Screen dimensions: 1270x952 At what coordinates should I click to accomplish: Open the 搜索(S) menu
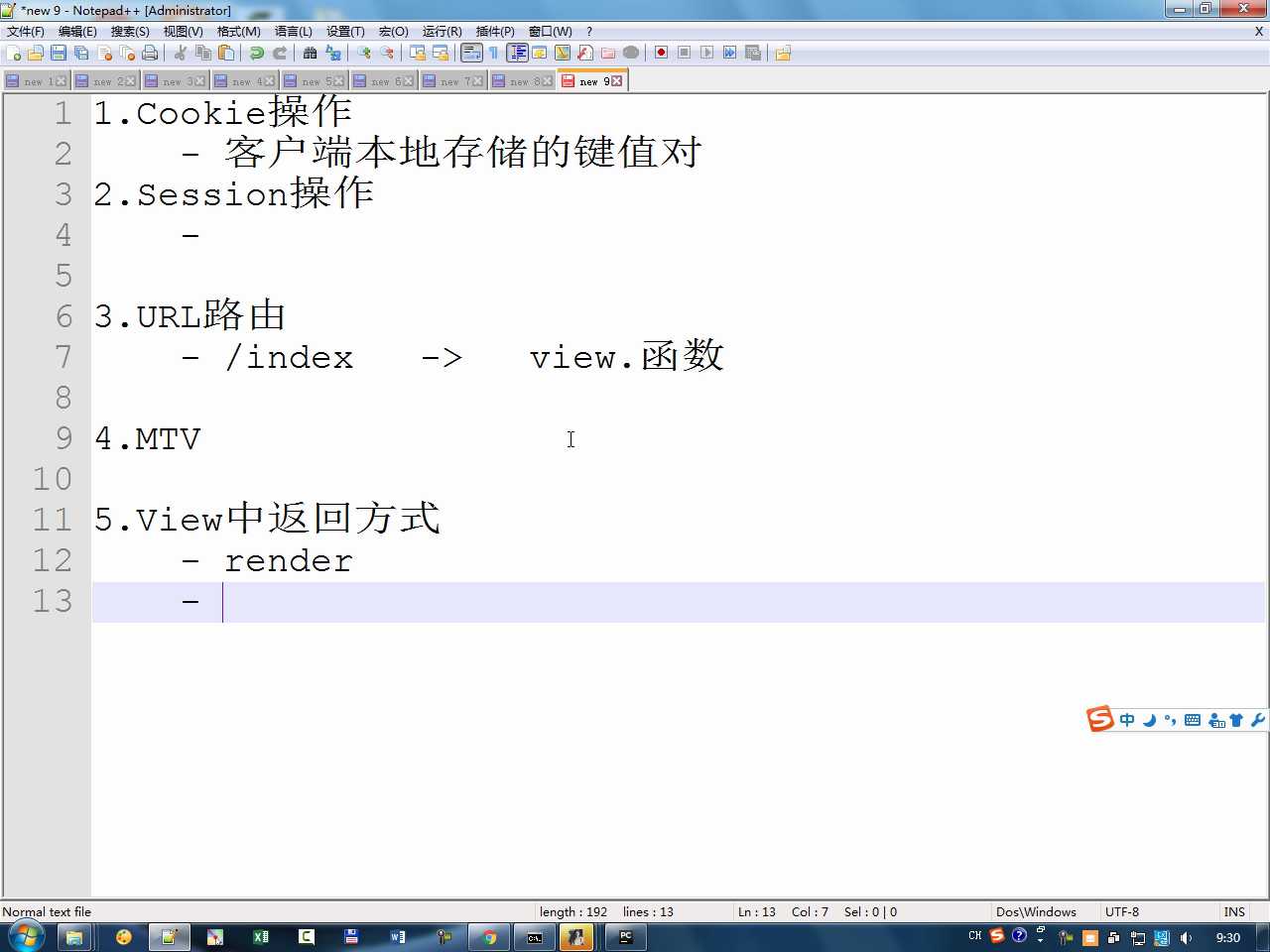(130, 32)
